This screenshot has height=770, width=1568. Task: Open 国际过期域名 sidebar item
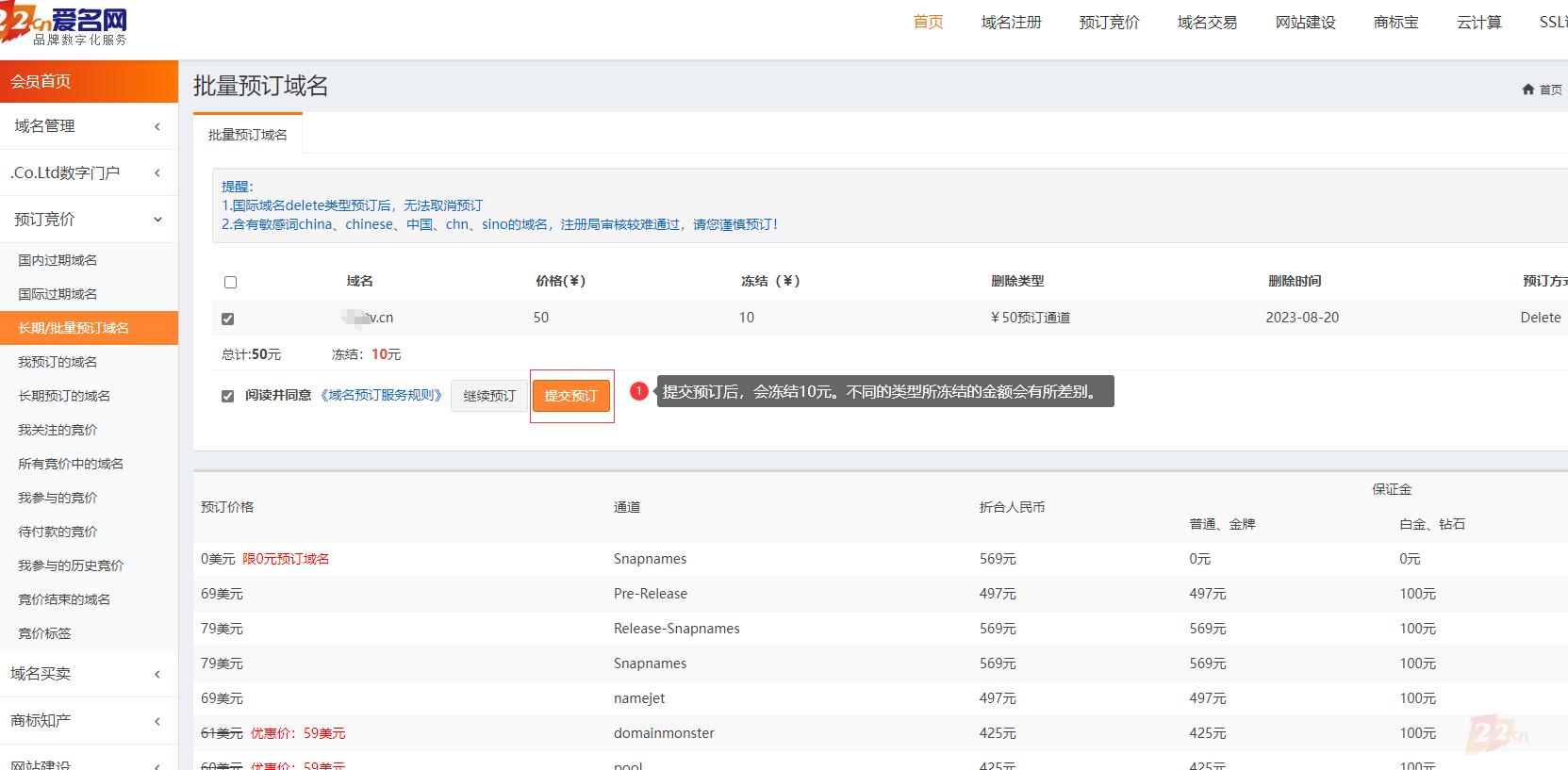click(58, 294)
